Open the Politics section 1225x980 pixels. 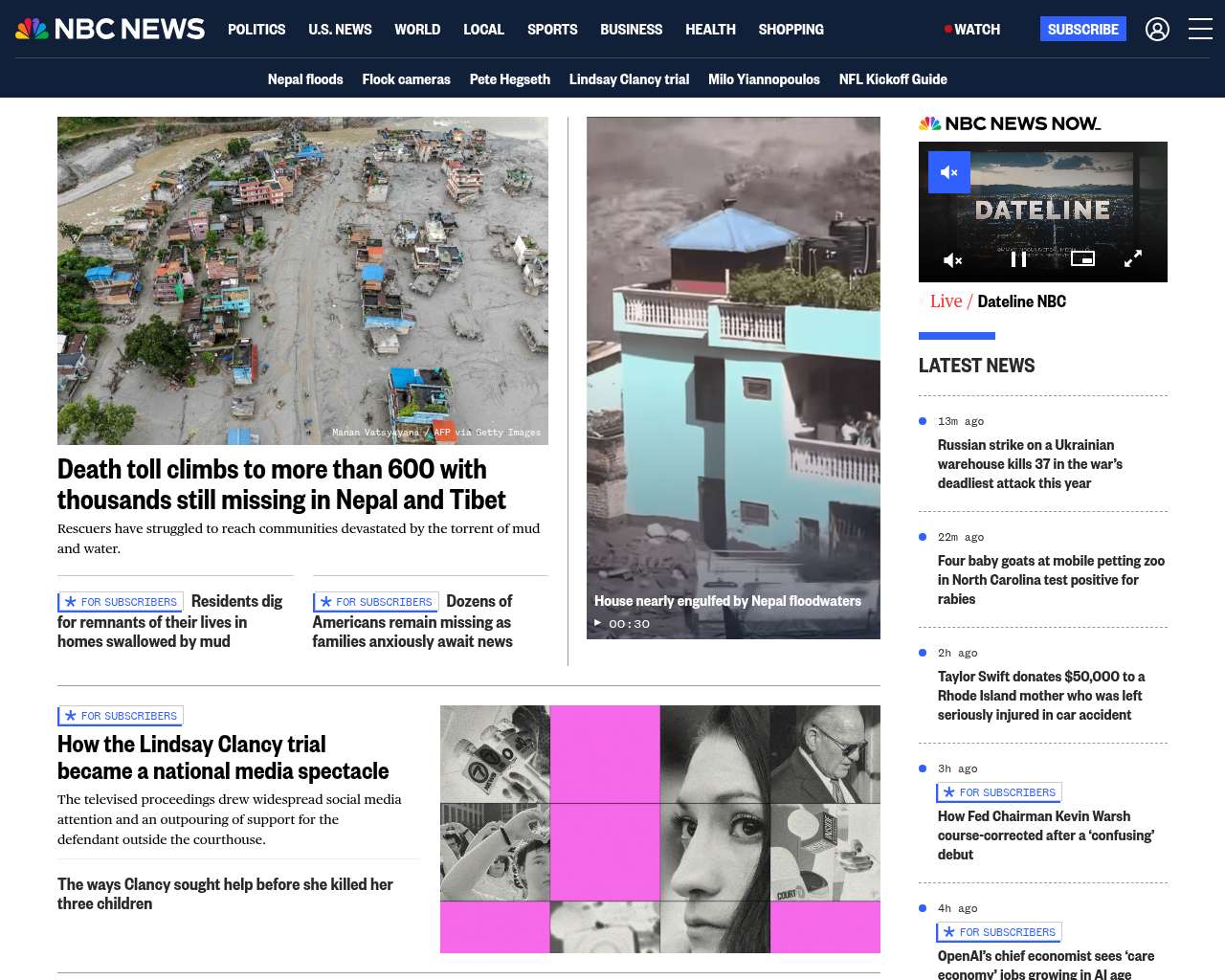click(256, 30)
